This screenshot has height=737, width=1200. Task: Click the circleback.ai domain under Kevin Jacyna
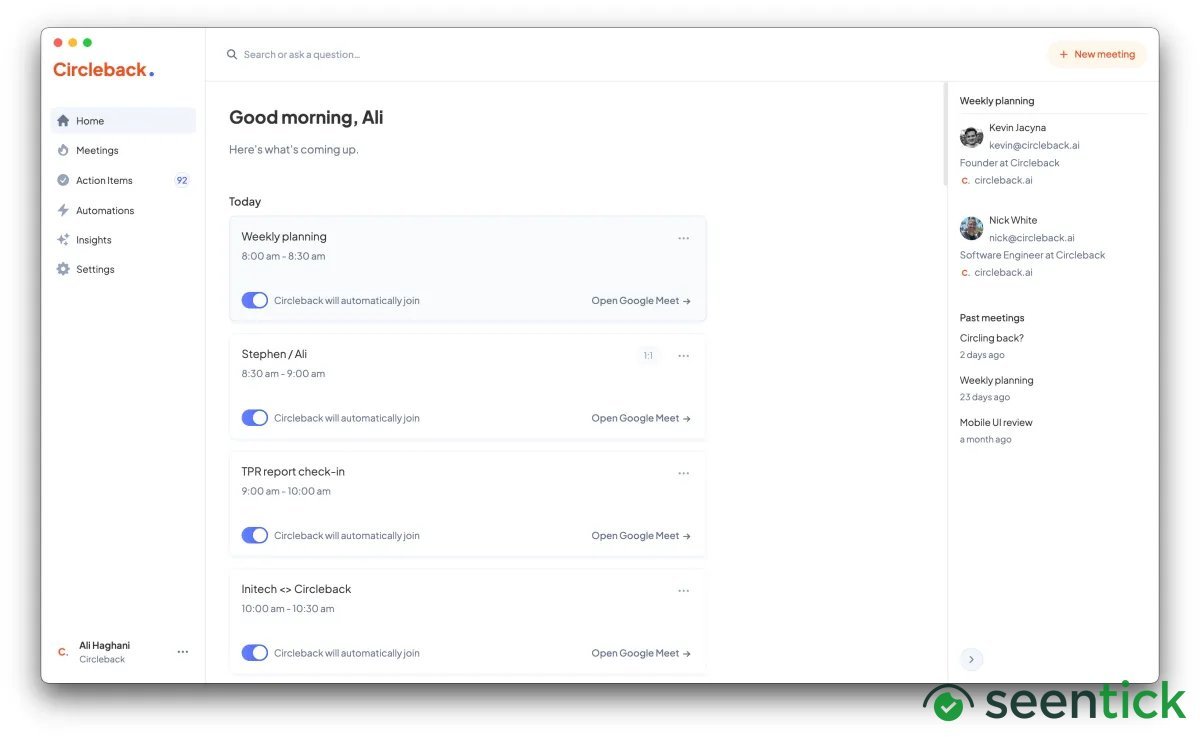point(1003,181)
